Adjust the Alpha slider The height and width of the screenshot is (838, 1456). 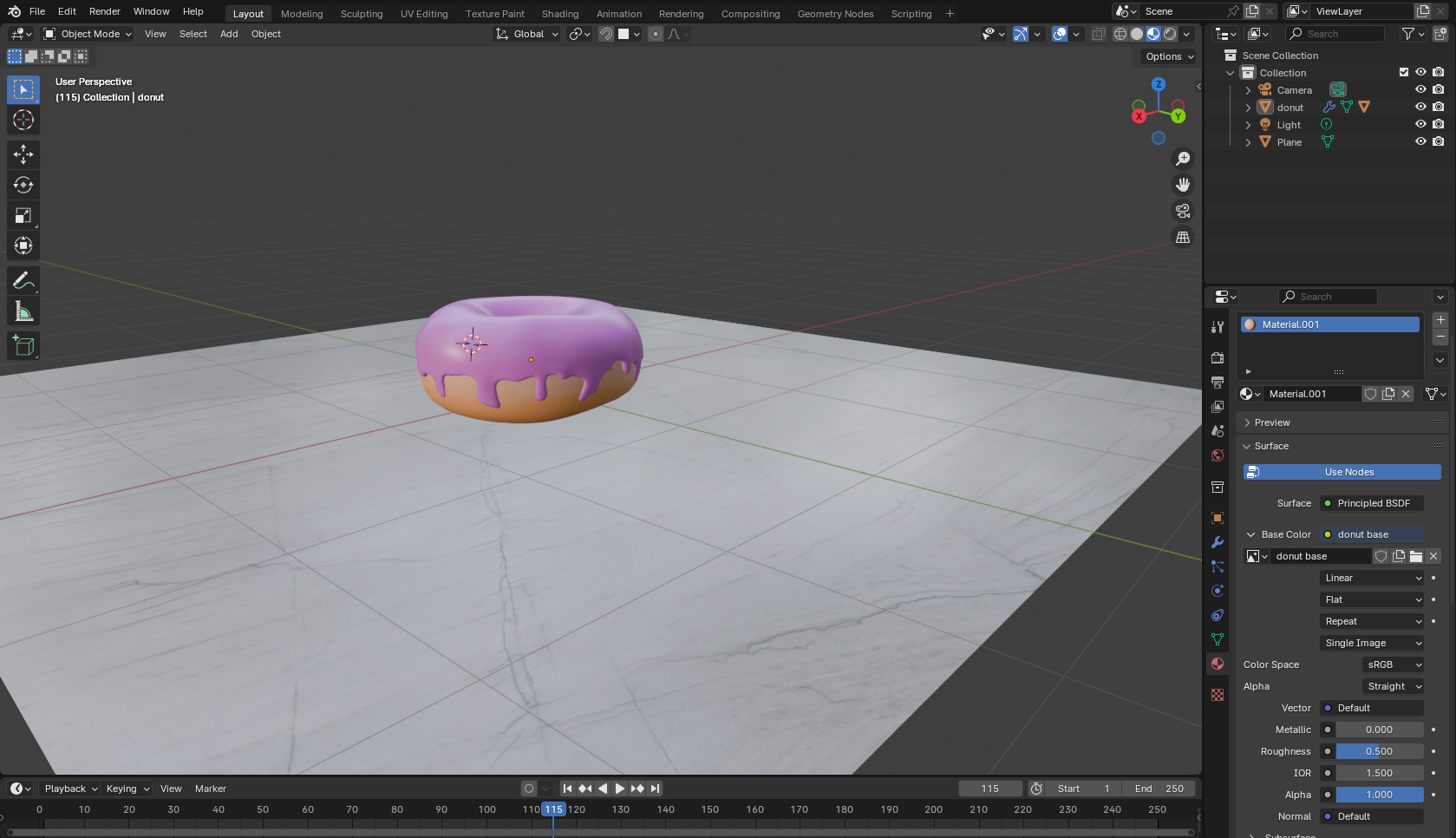pyautogui.click(x=1380, y=795)
